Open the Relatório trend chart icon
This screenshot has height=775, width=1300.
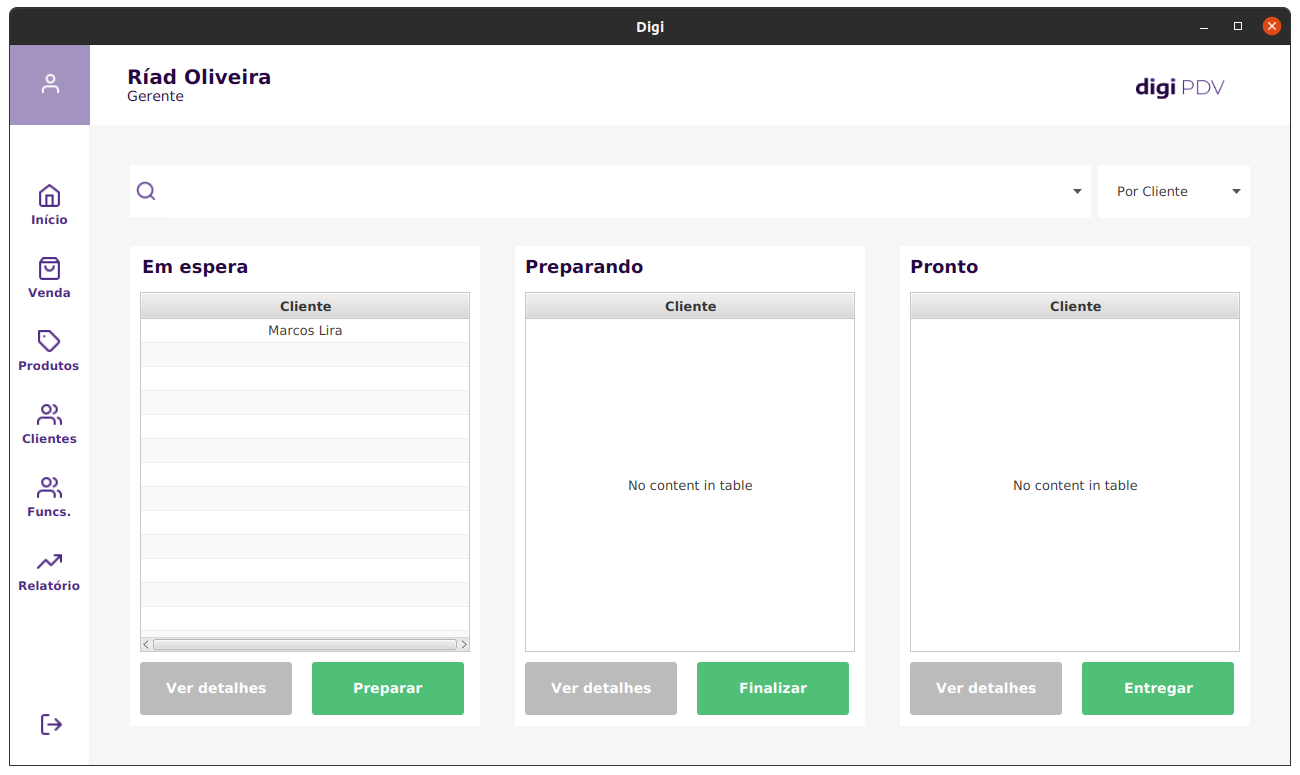(49, 562)
